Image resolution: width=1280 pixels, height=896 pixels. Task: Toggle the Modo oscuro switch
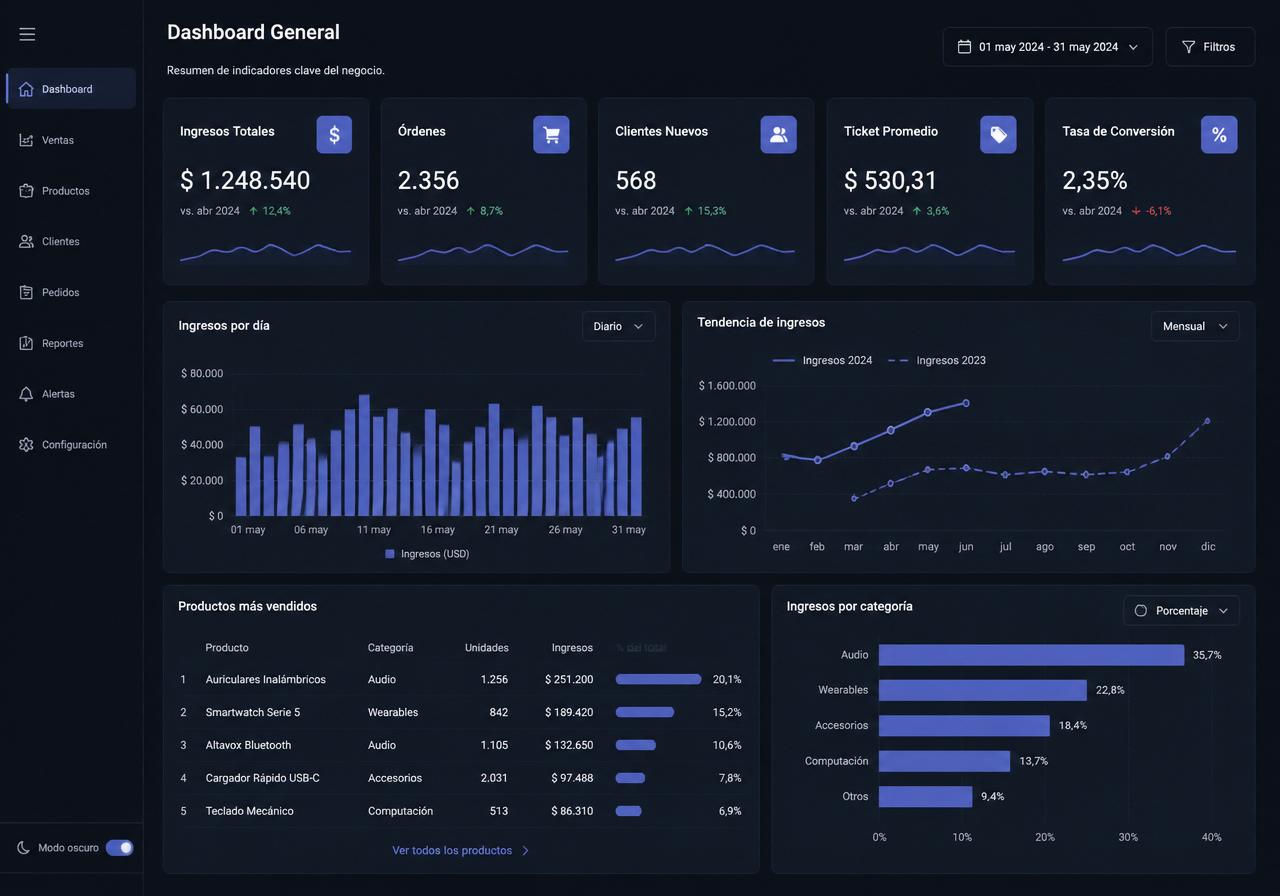pyautogui.click(x=119, y=848)
